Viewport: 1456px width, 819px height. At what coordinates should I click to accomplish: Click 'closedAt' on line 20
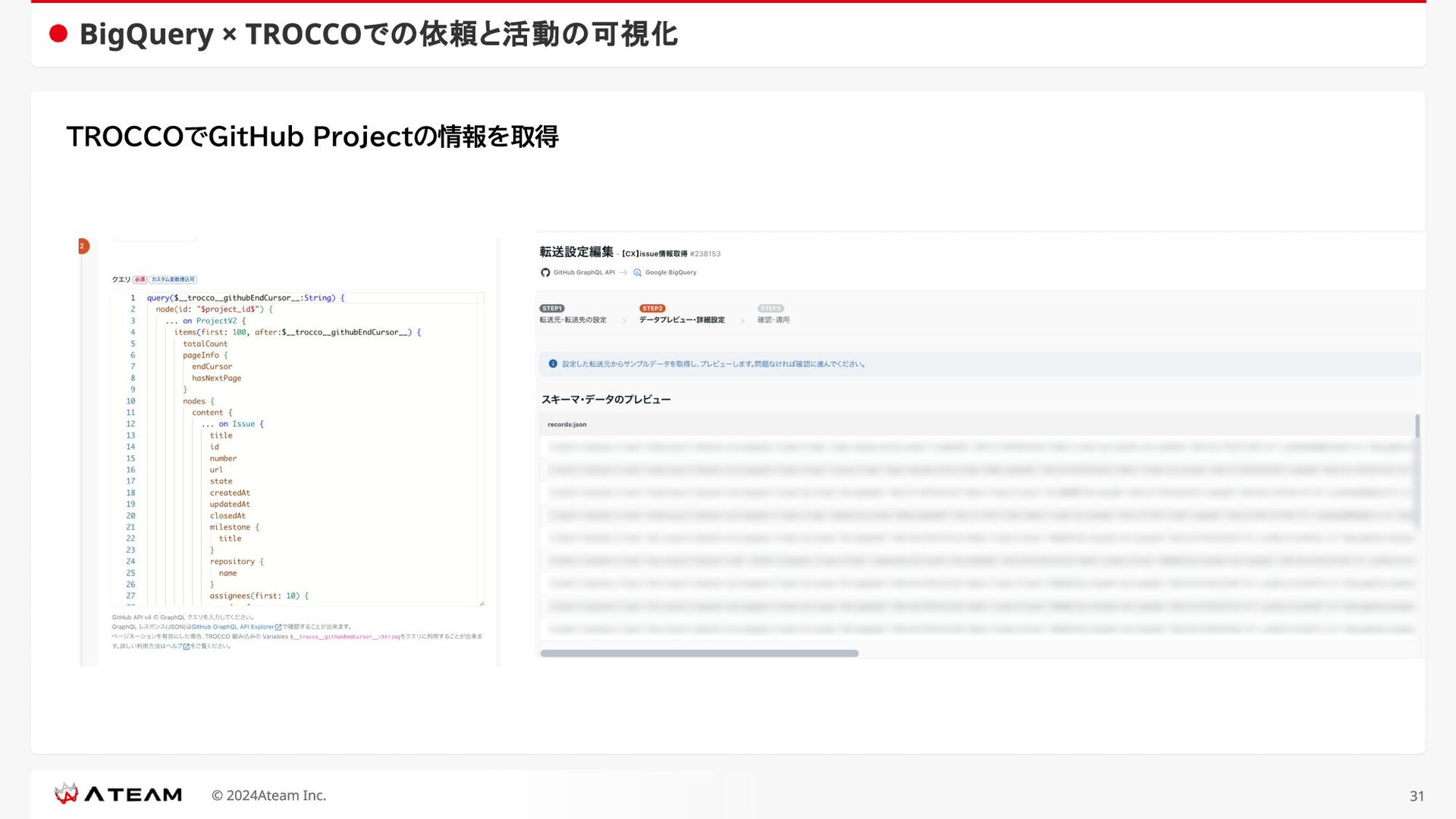coord(227,516)
